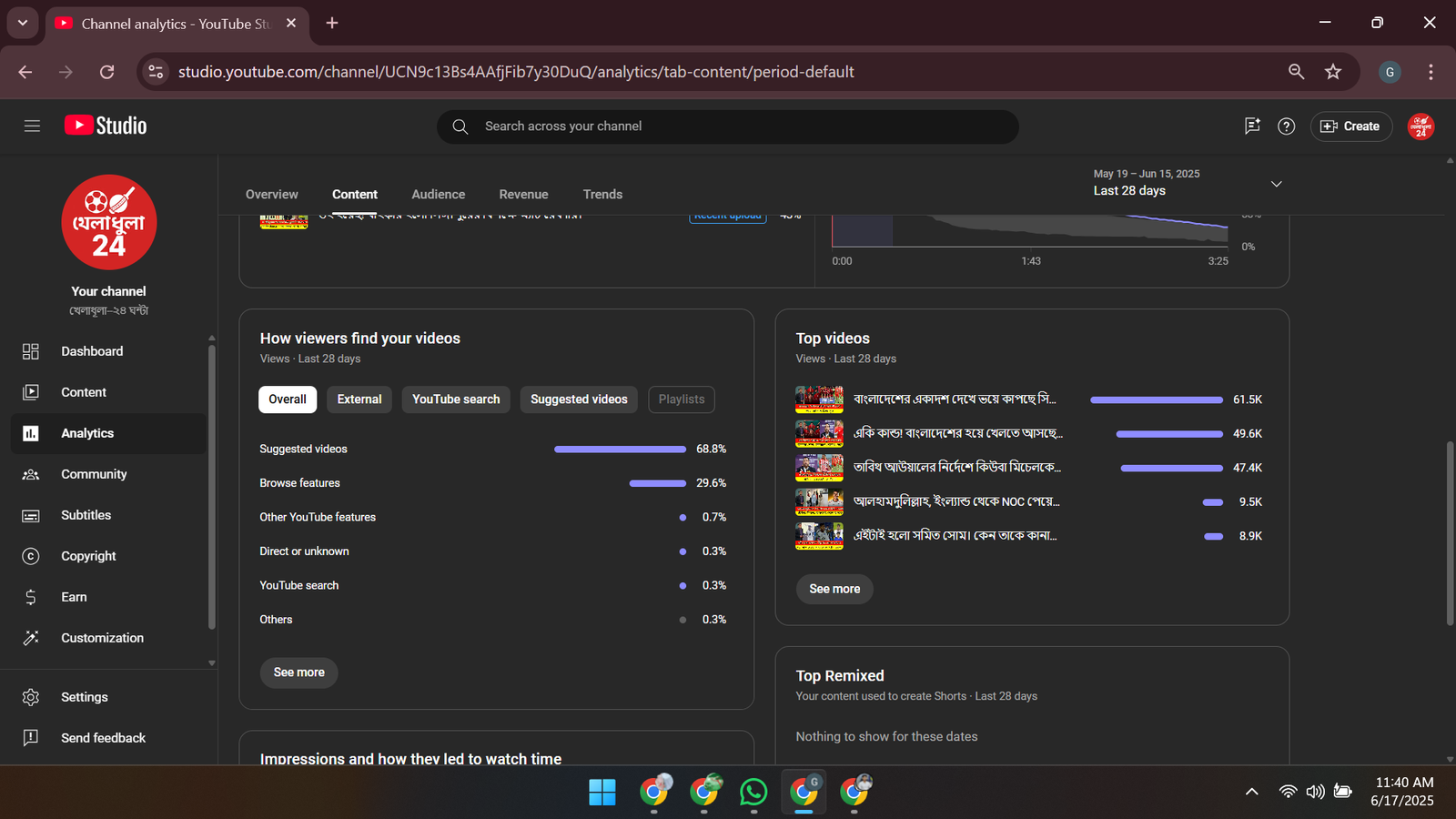Open the hamburger menu in Studio header

[x=32, y=126]
